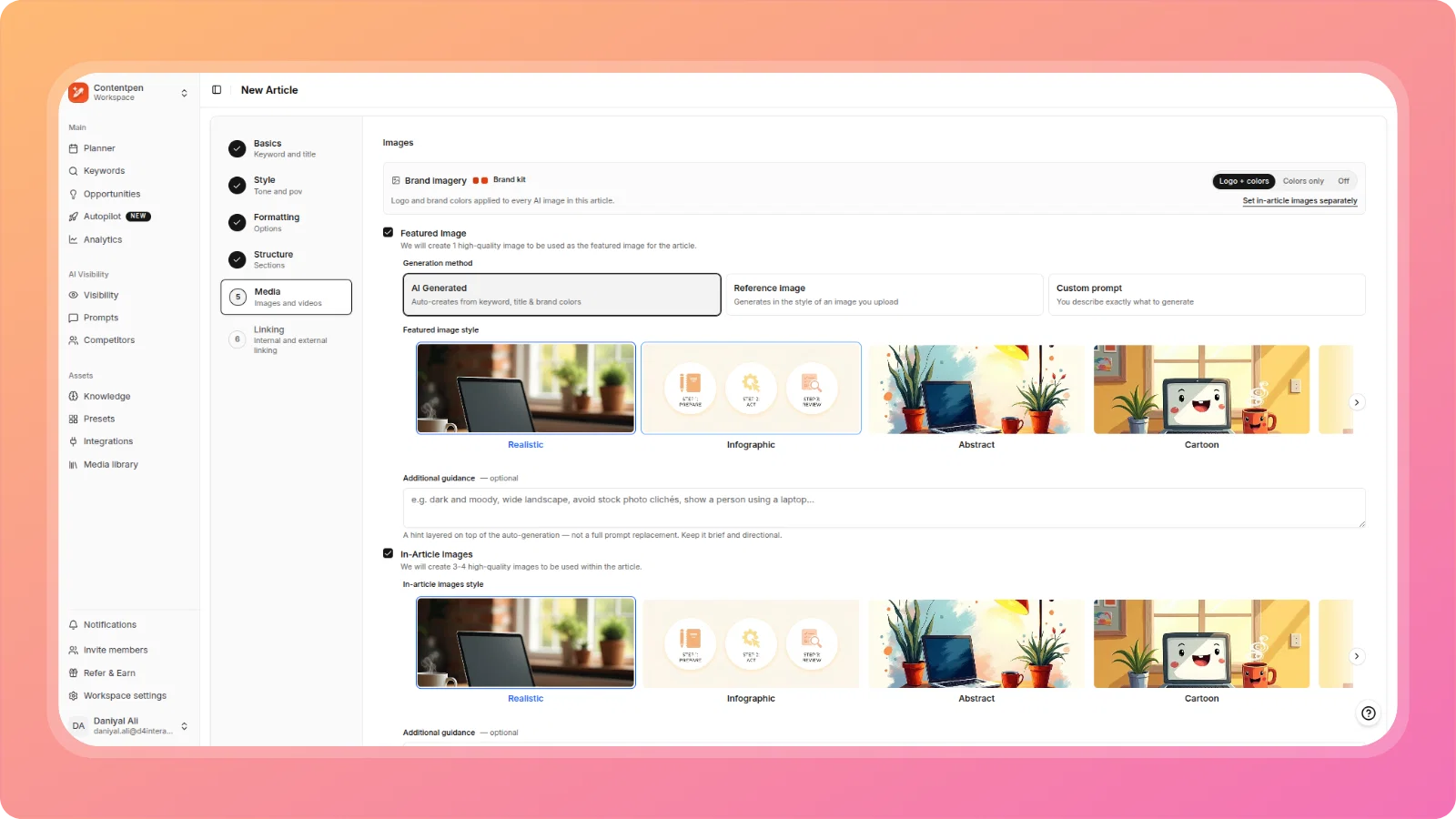Click the Analytics chart icon
1456x819 pixels.
74,240
